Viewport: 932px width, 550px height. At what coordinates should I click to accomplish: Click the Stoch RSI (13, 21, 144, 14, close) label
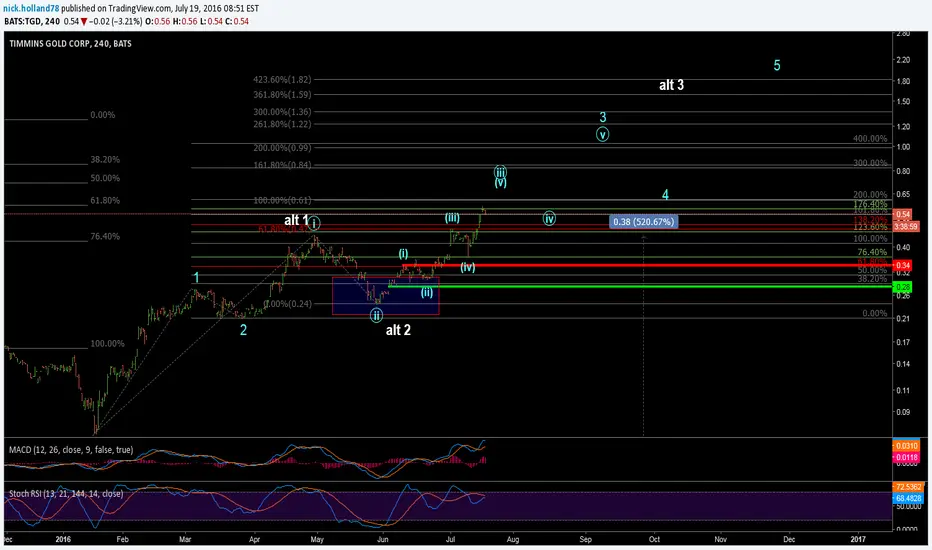coord(66,494)
